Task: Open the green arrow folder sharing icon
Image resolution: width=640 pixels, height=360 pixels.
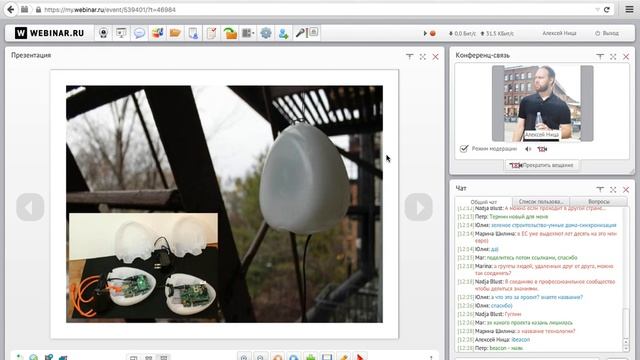Action: [x=230, y=33]
